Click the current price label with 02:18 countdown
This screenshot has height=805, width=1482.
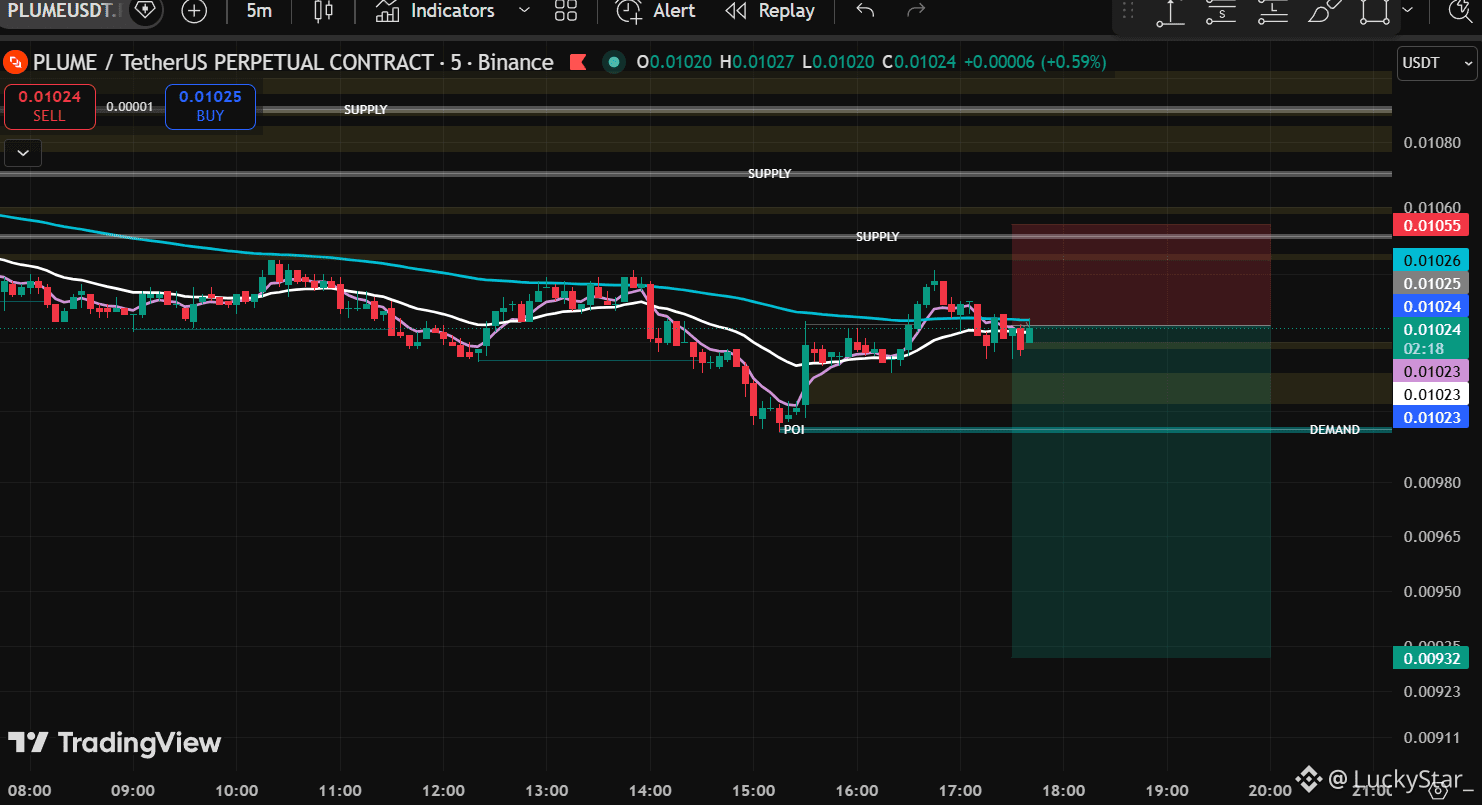1430,339
